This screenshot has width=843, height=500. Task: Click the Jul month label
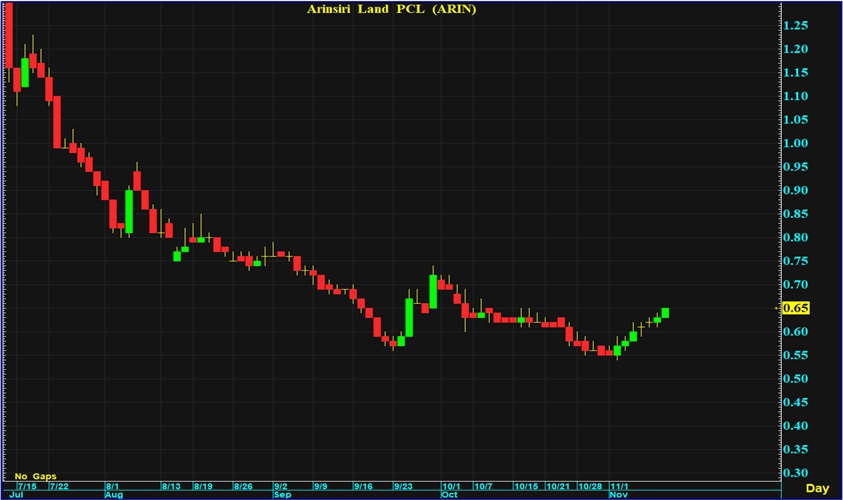point(16,495)
